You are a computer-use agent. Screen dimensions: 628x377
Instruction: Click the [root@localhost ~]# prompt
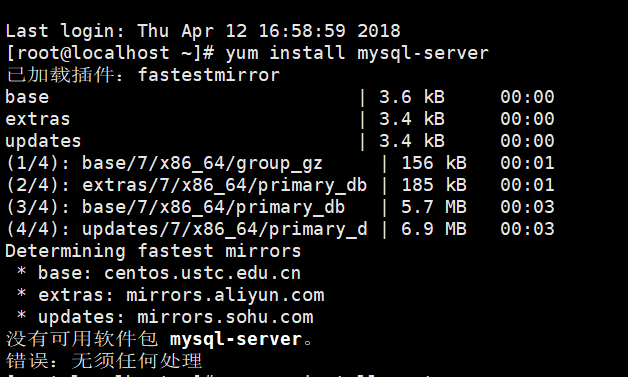pos(110,53)
